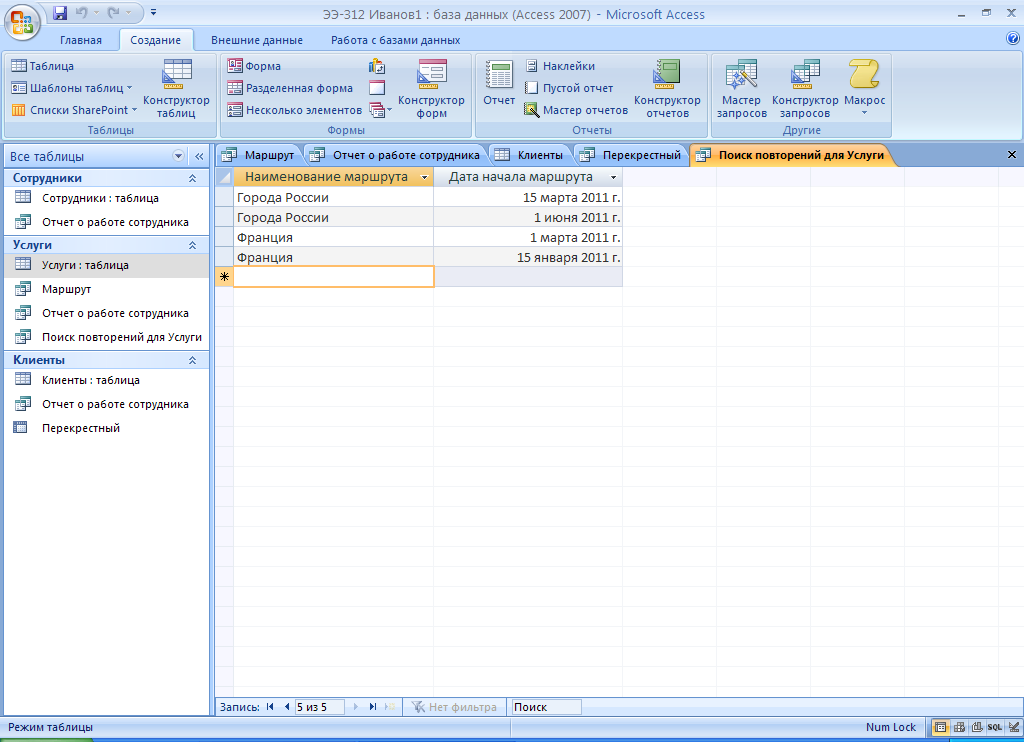1024x742 pixels.
Task: Switch to the Внешние данные ribbon tab
Action: click(x=257, y=40)
